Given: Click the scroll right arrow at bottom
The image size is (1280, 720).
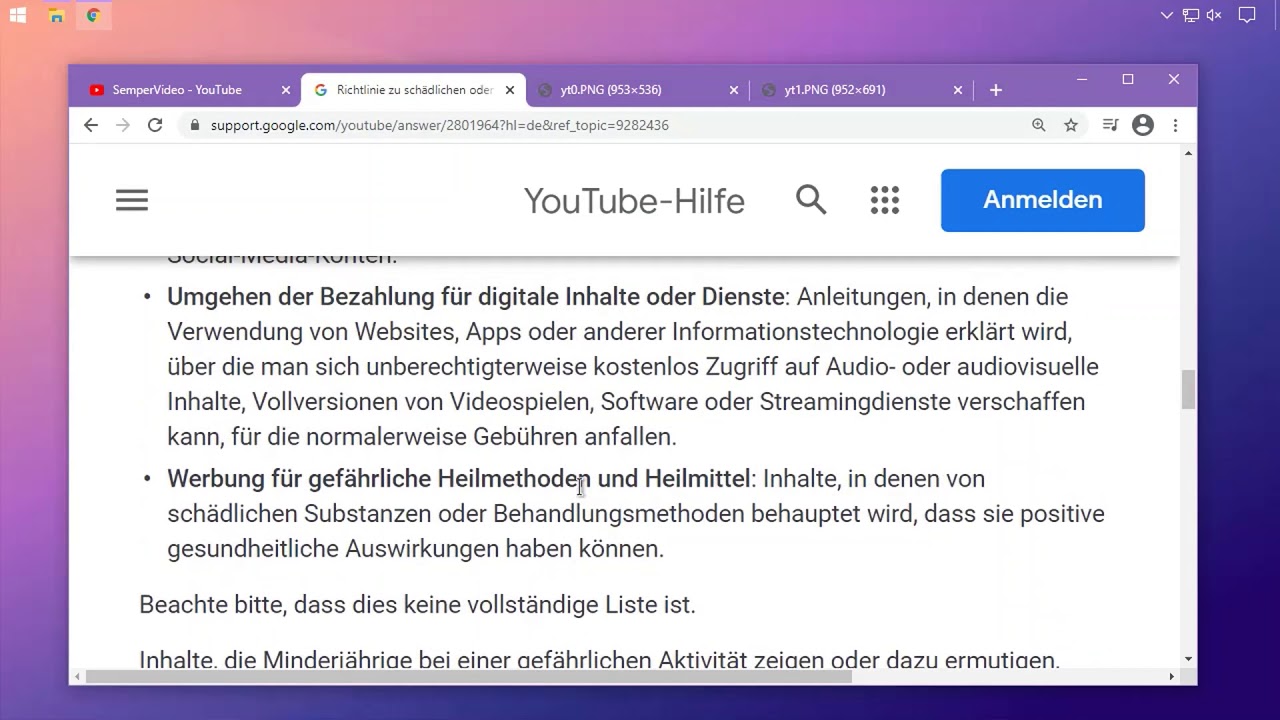Looking at the screenshot, I should pyautogui.click(x=1172, y=676).
